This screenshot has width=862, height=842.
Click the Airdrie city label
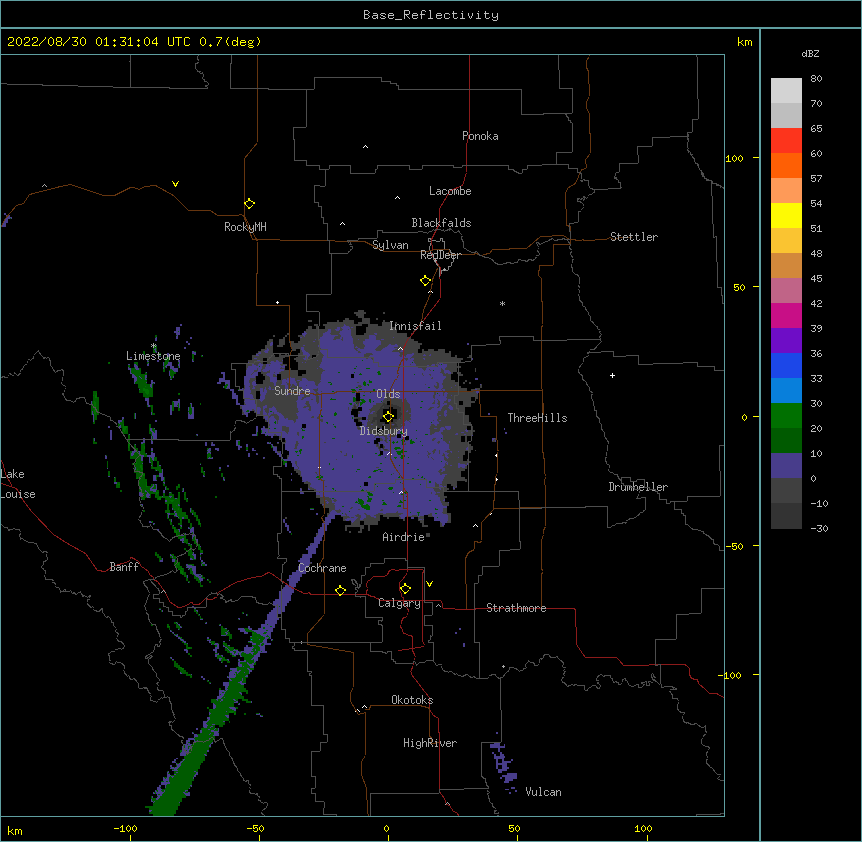click(x=404, y=537)
